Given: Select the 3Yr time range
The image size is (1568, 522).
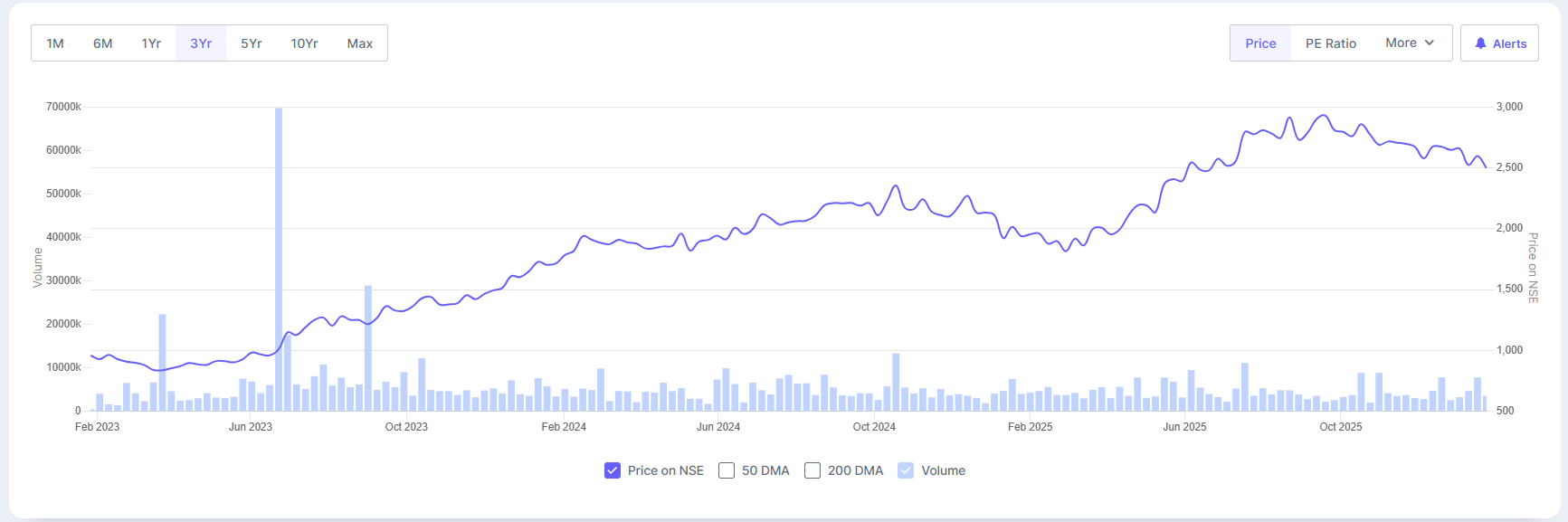Looking at the screenshot, I should point(201,43).
